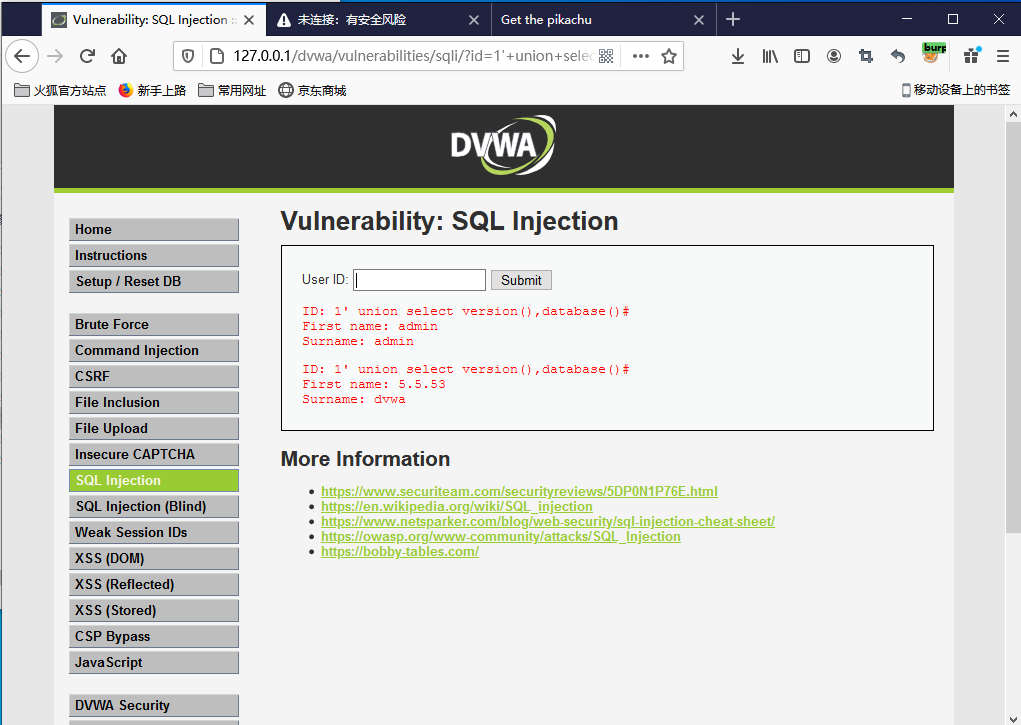Click the screenshot crop tool icon
This screenshot has width=1021, height=725.
click(865, 56)
